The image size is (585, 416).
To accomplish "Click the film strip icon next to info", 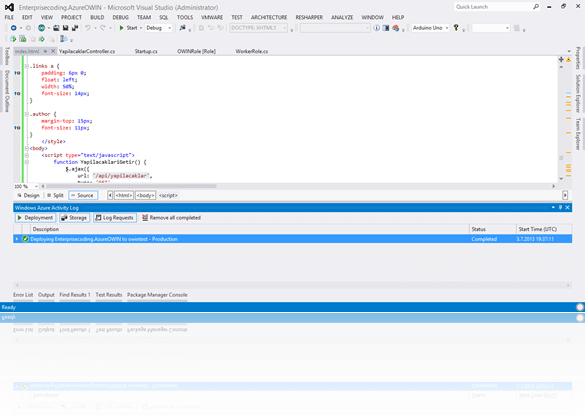I will 386,28.
